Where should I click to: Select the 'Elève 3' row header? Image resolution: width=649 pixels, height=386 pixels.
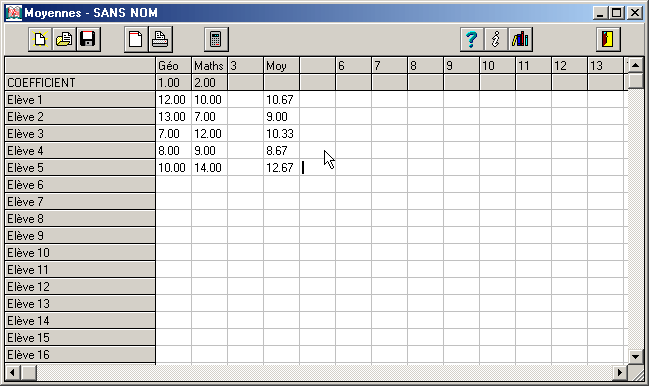[80, 134]
